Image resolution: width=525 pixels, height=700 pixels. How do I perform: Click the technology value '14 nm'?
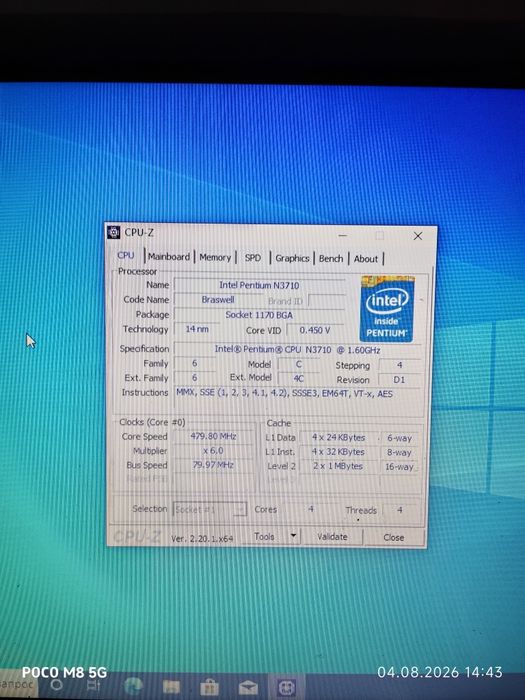197,329
